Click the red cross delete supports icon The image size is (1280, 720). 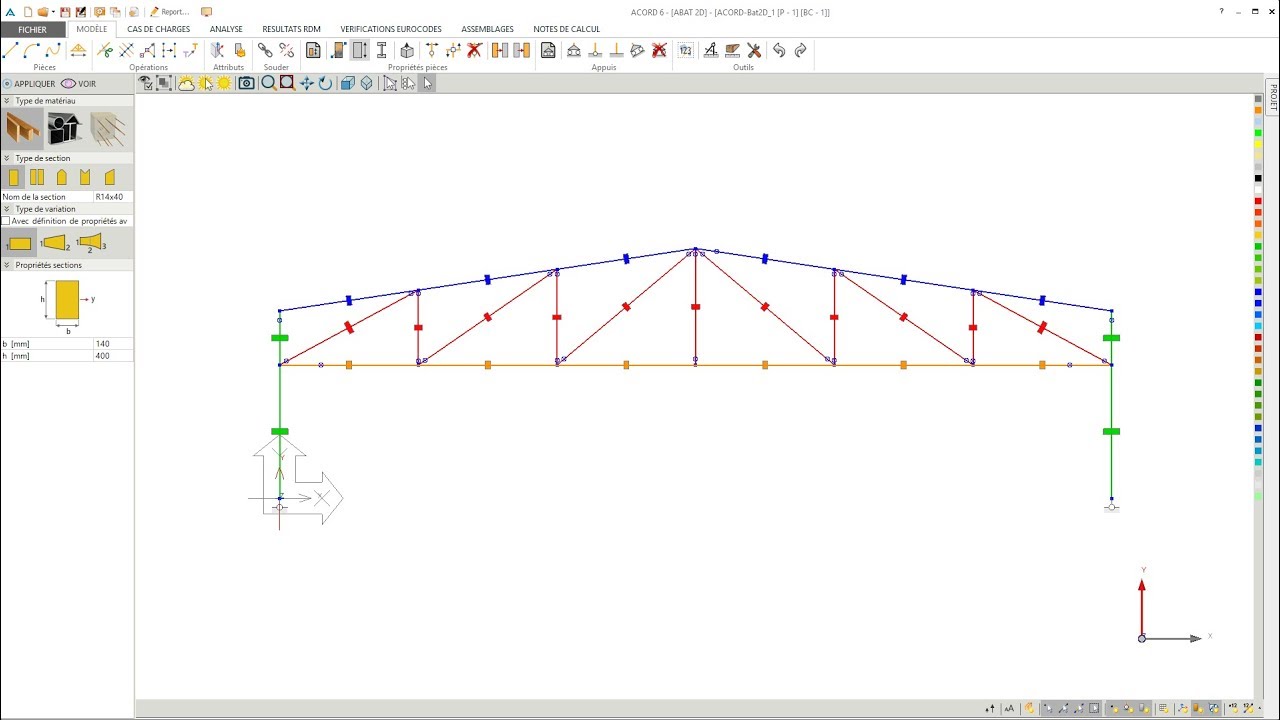click(659, 50)
